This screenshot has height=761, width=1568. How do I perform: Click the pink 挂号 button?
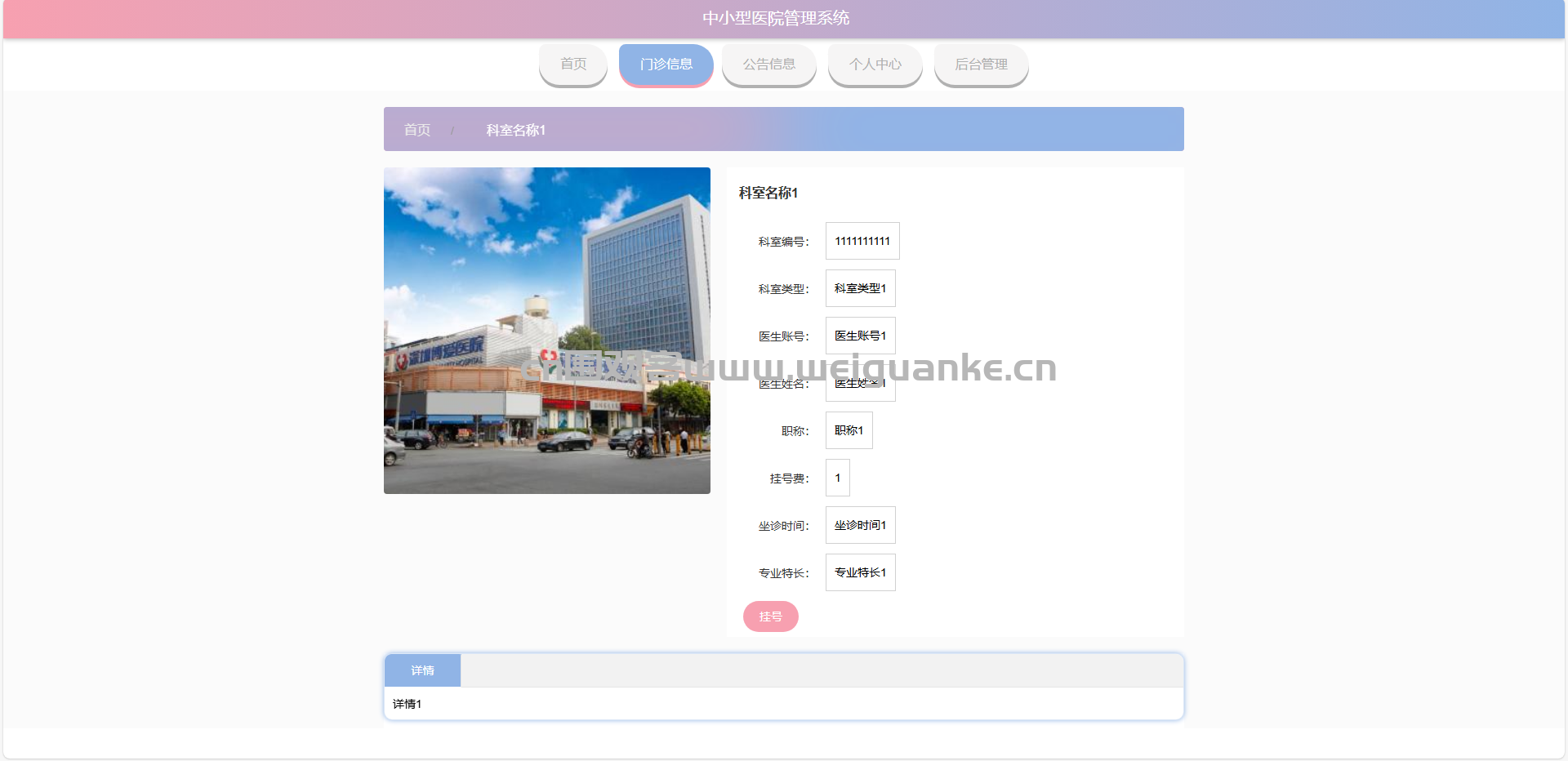pyautogui.click(x=771, y=616)
